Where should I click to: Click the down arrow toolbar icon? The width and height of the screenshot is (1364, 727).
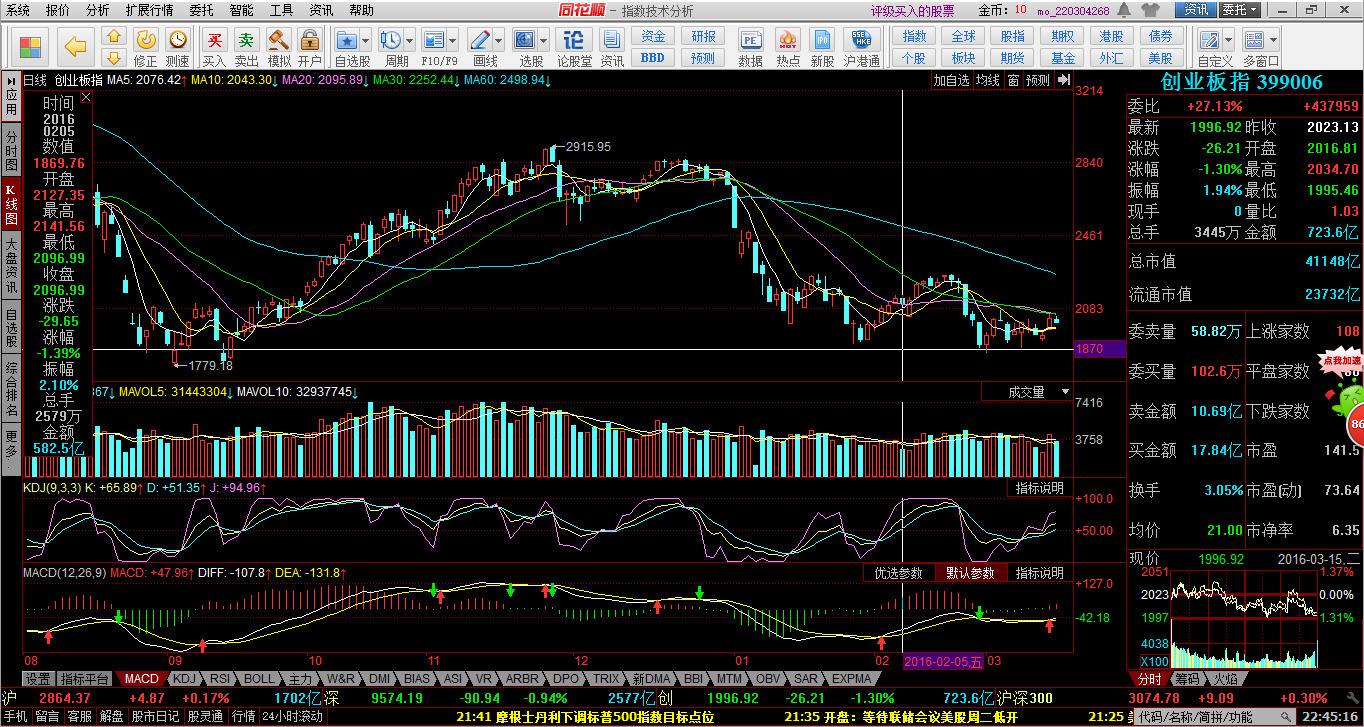point(114,59)
